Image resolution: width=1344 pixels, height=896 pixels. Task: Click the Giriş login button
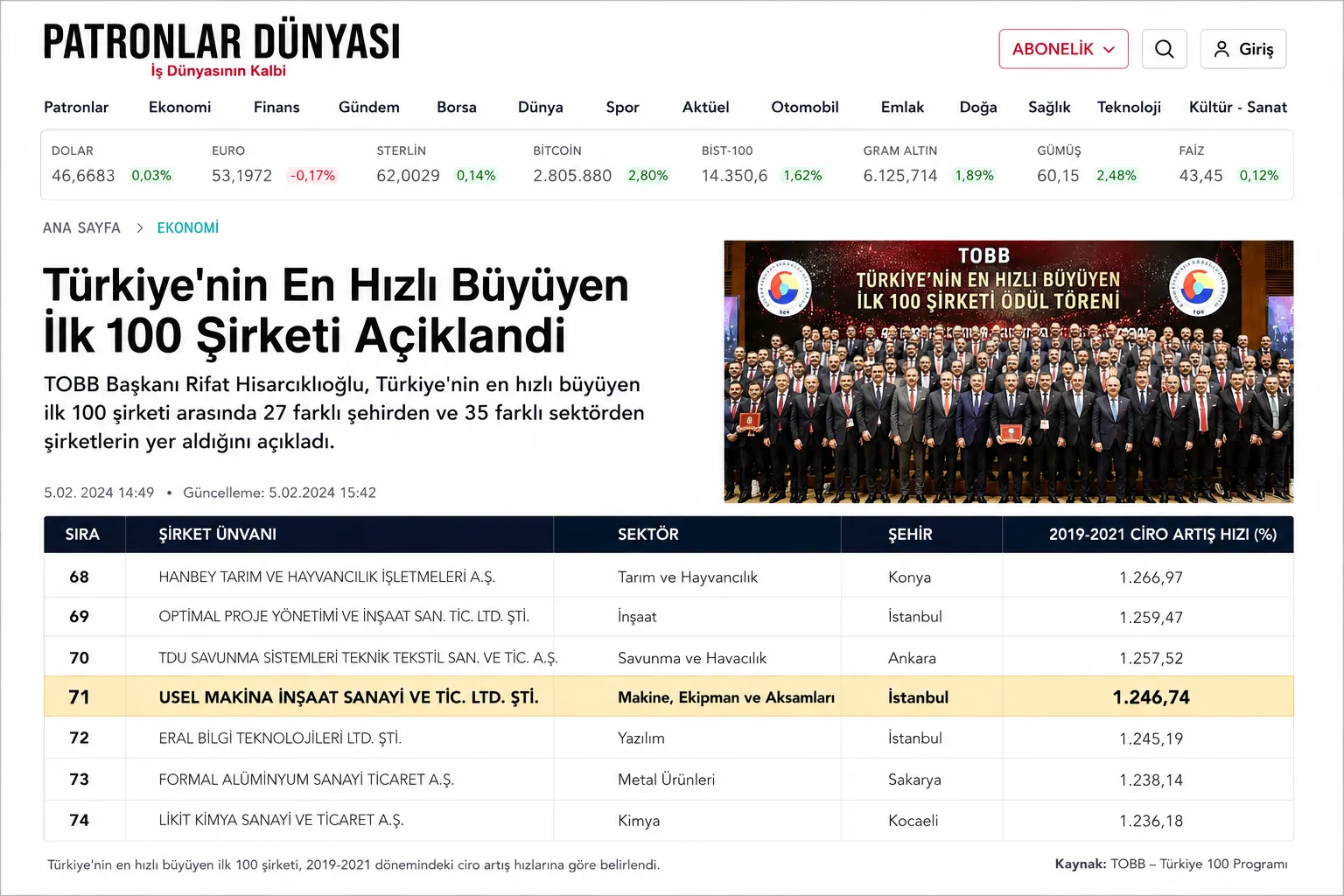(1243, 49)
